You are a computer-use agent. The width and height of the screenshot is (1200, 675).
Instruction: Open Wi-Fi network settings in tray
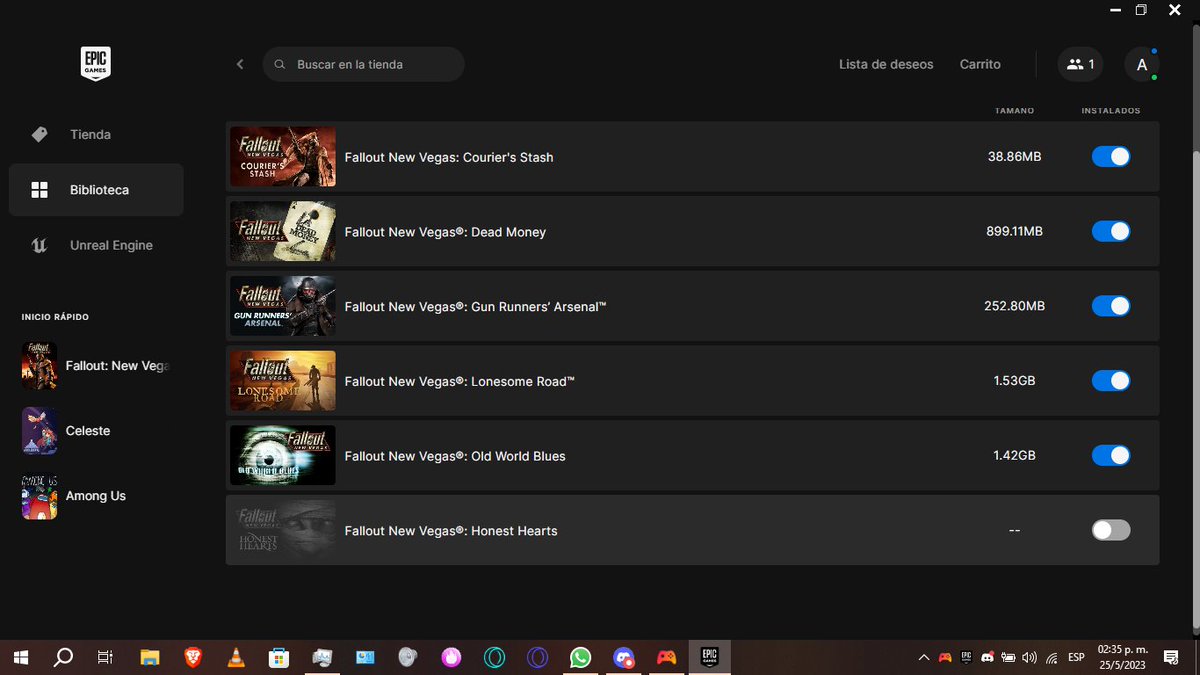pos(1052,657)
